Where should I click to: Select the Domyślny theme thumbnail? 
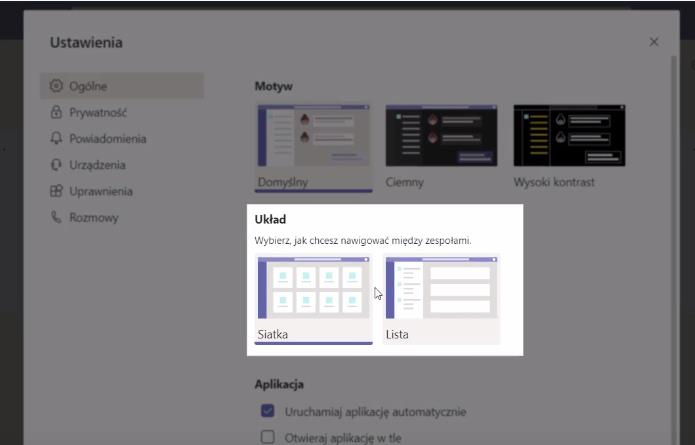pyautogui.click(x=313, y=136)
